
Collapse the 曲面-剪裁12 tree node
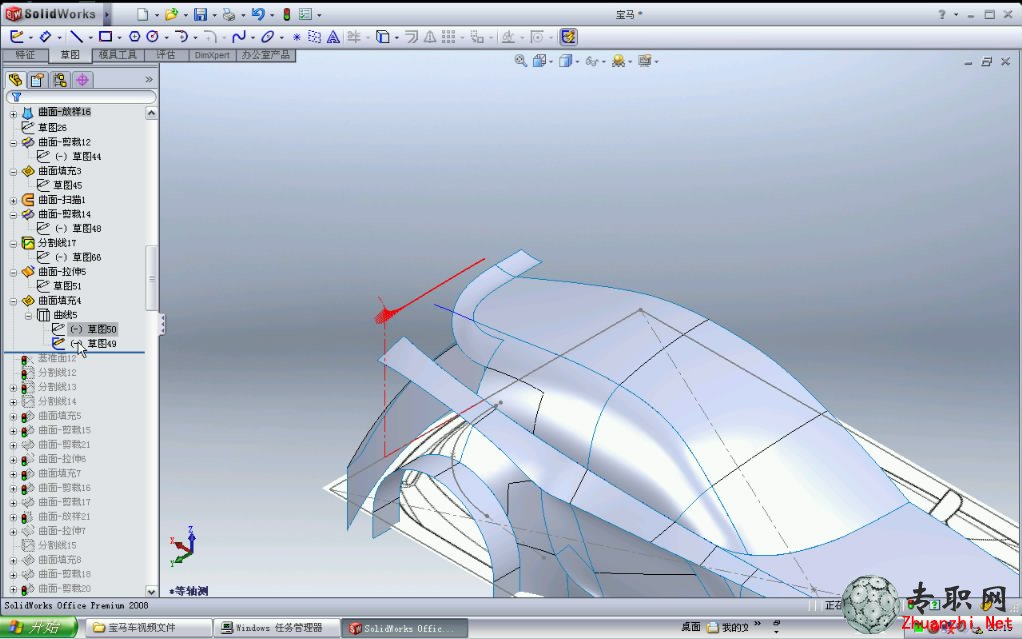click(x=14, y=143)
